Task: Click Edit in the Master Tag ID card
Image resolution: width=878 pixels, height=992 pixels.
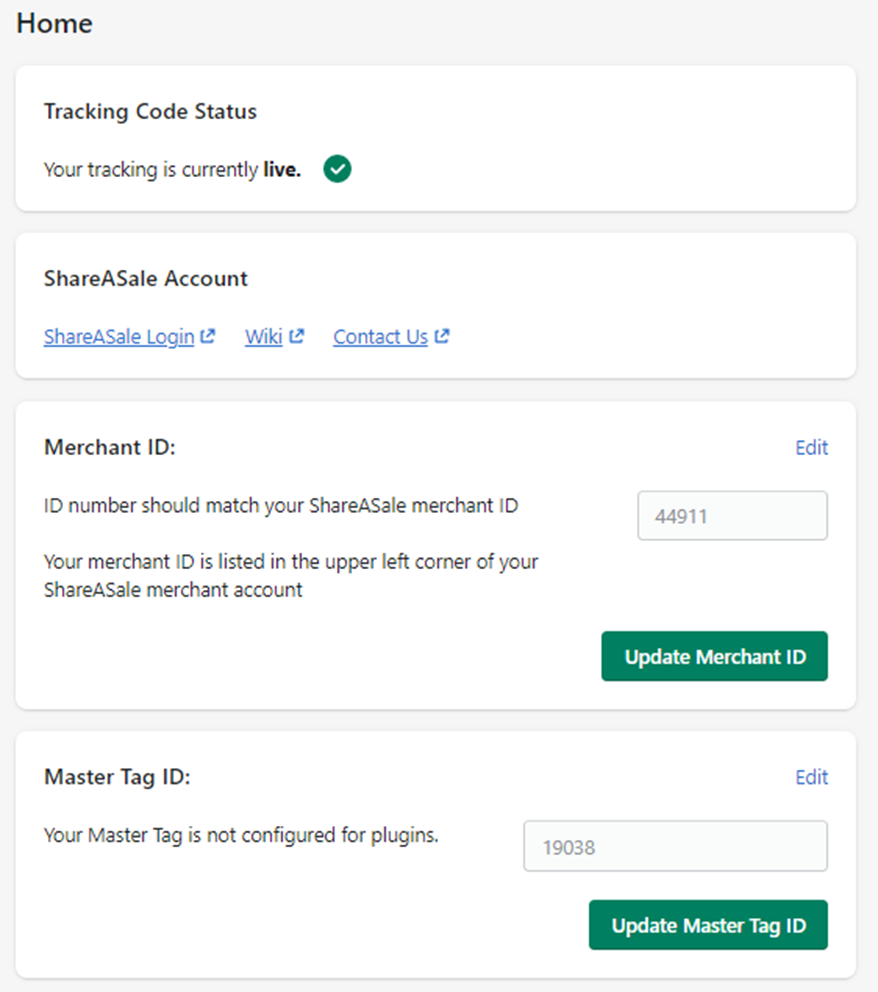Action: point(812,777)
